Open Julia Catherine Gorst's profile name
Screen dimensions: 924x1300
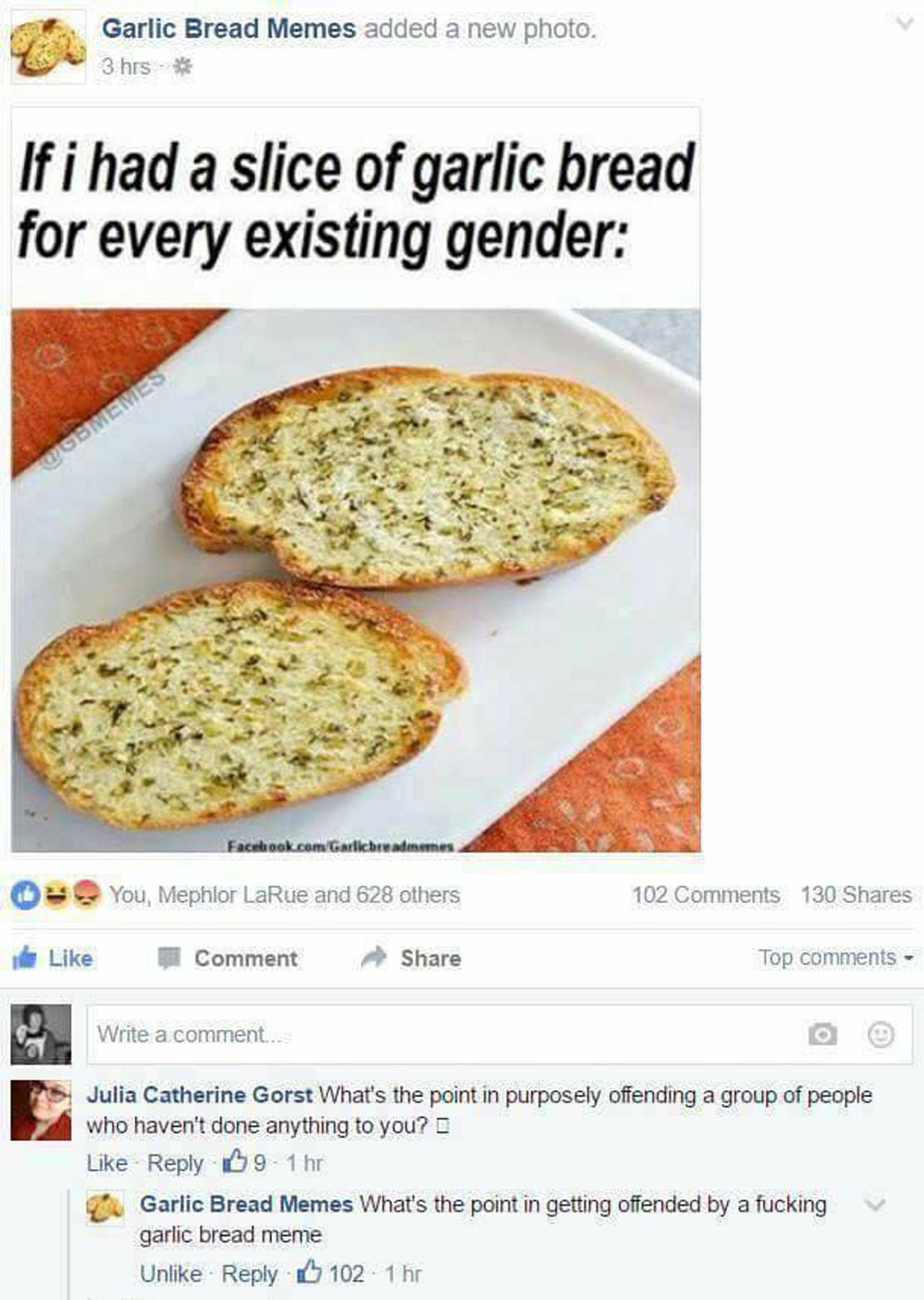pos(200,1095)
